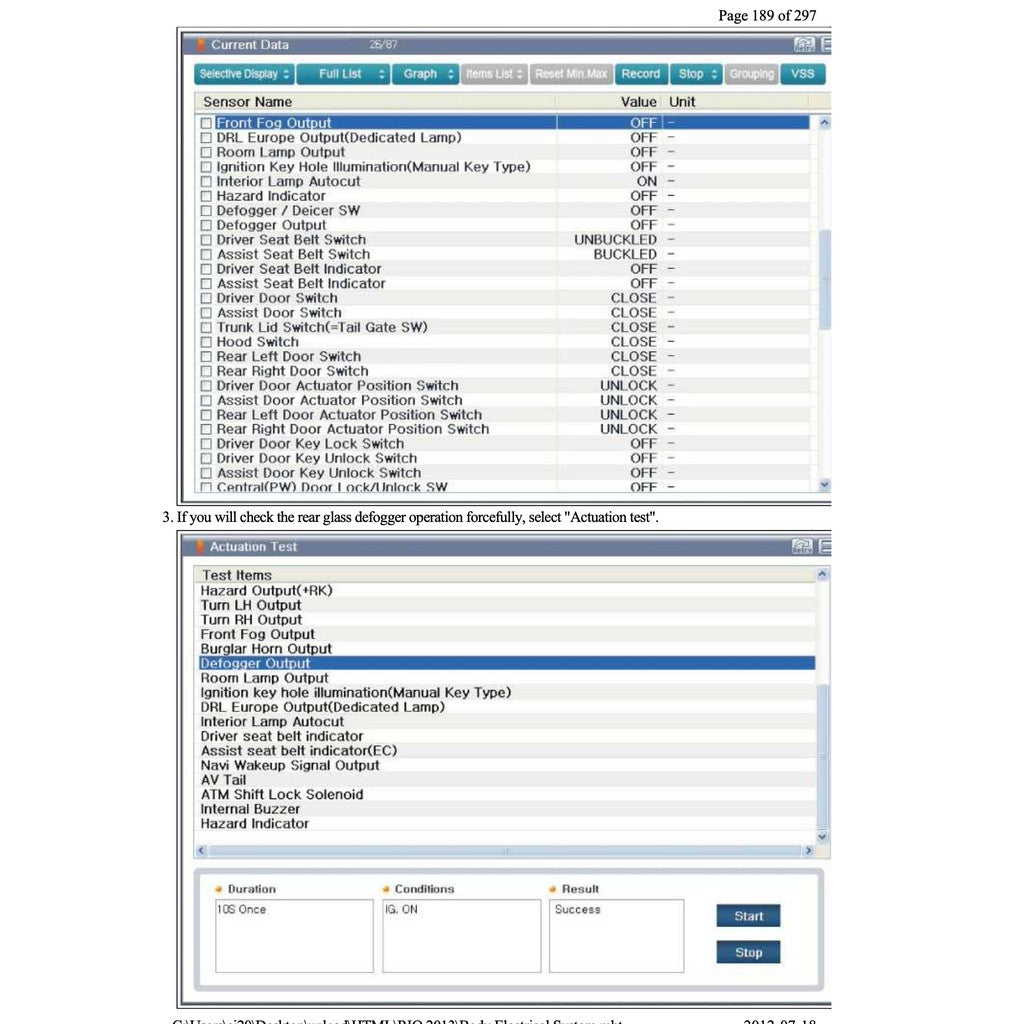1024x1024 pixels.
Task: Activate the Grouping toolbar button
Action: [751, 73]
